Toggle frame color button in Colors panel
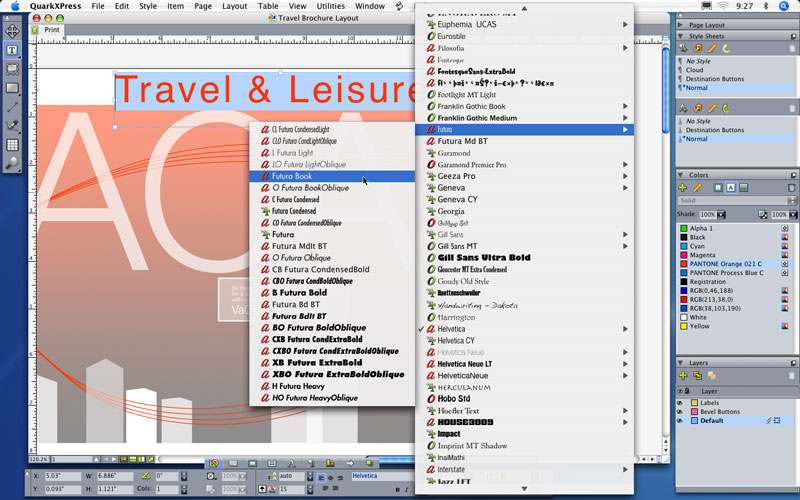The height and width of the screenshot is (500, 800). [x=718, y=187]
